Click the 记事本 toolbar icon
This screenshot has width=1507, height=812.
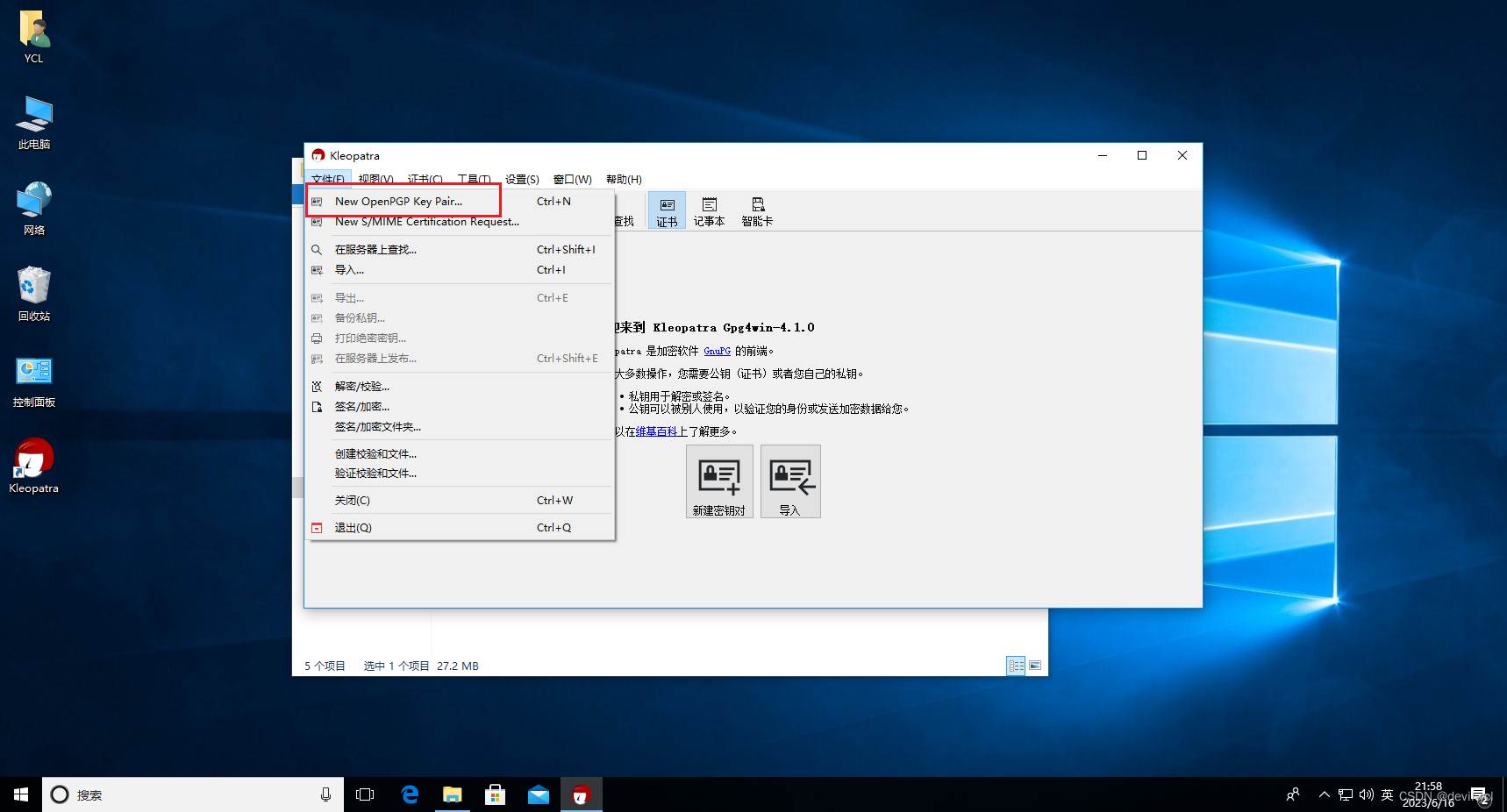pyautogui.click(x=709, y=211)
